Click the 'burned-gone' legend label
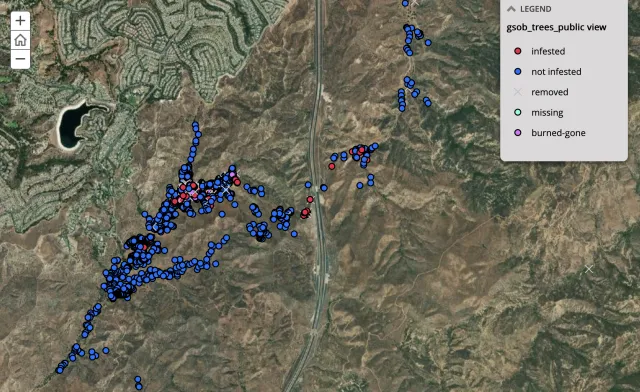 [x=558, y=133]
